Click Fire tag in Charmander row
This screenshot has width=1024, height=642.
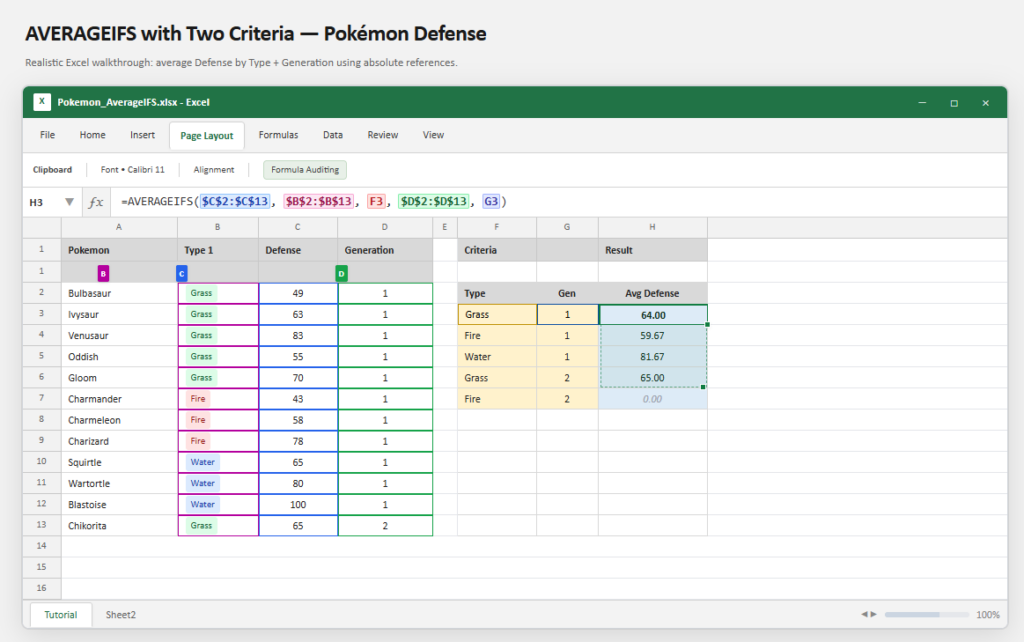(198, 399)
